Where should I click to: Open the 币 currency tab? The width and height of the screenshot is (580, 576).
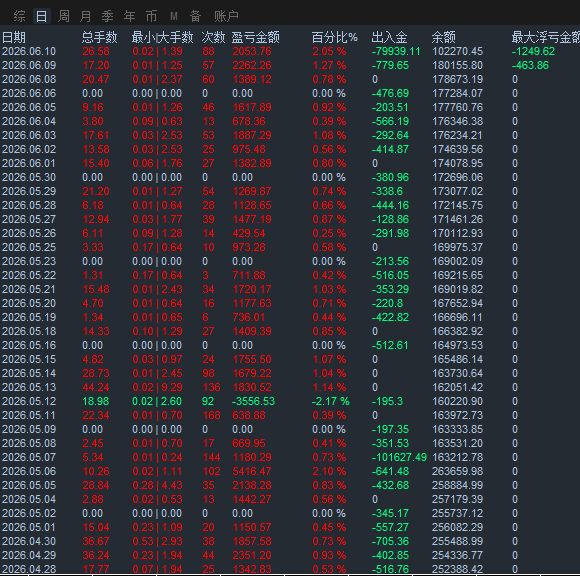(x=151, y=16)
